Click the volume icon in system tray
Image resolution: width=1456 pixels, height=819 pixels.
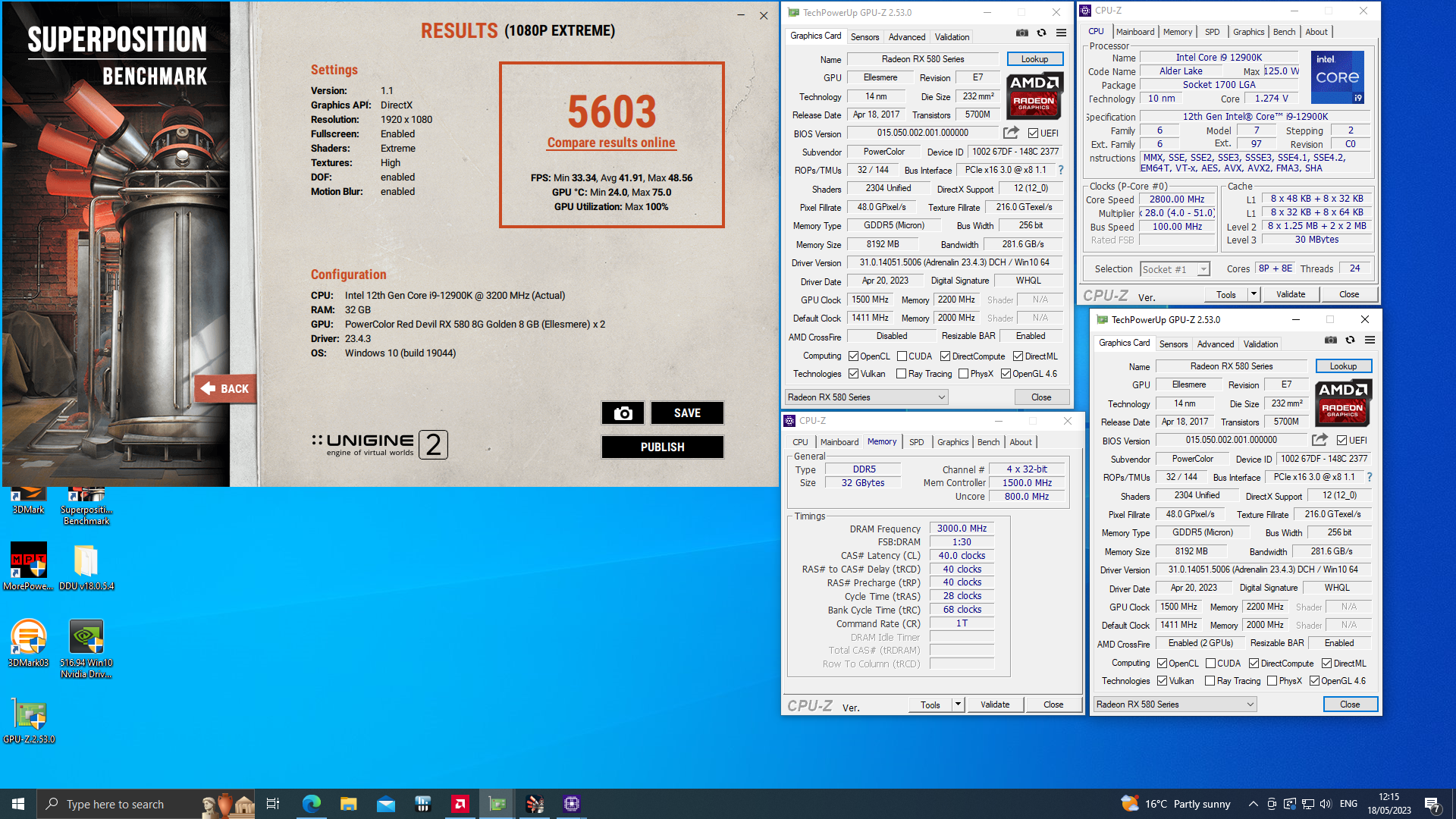point(1326,804)
